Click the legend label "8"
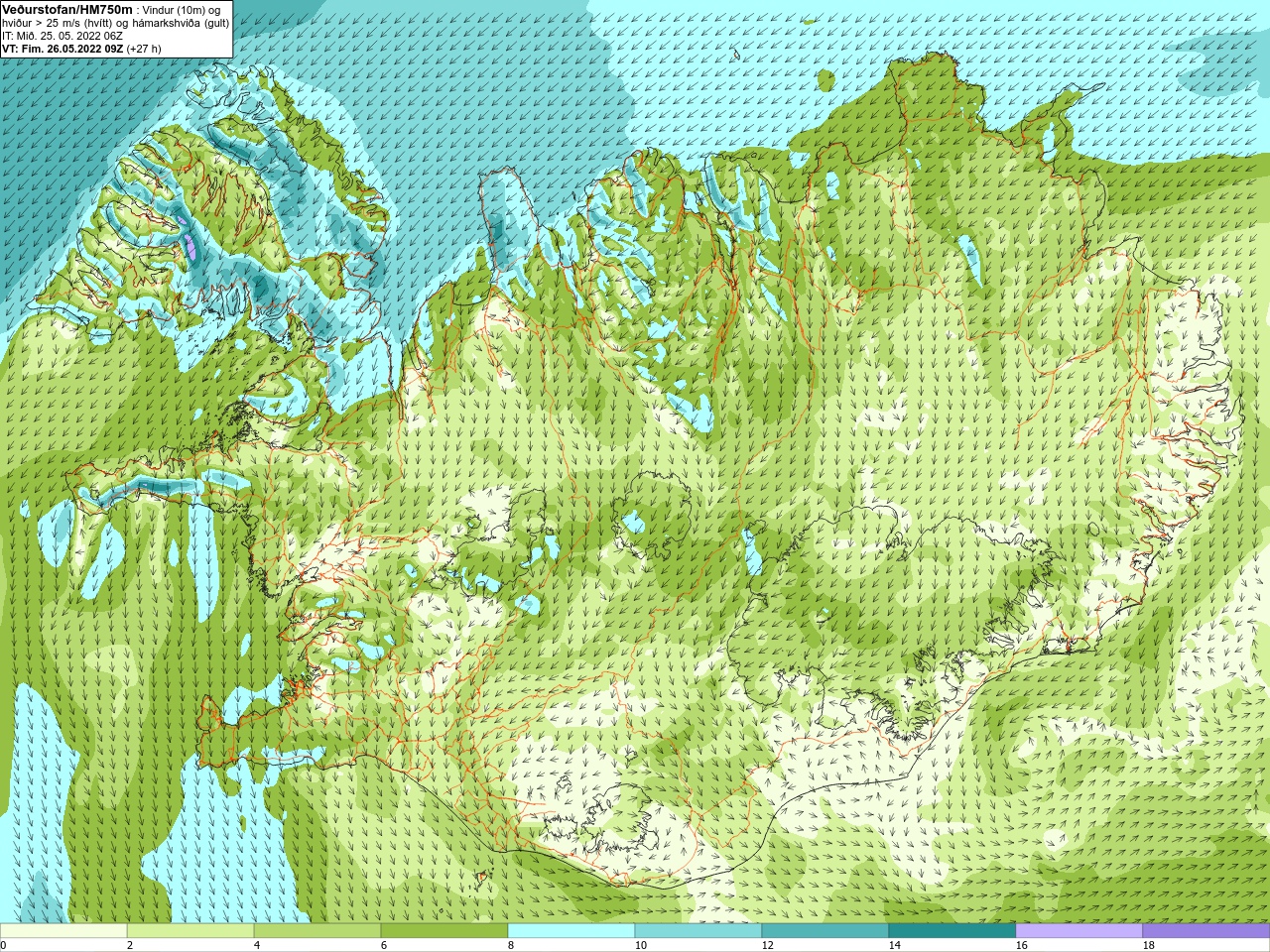The height and width of the screenshot is (952, 1270). tap(511, 945)
